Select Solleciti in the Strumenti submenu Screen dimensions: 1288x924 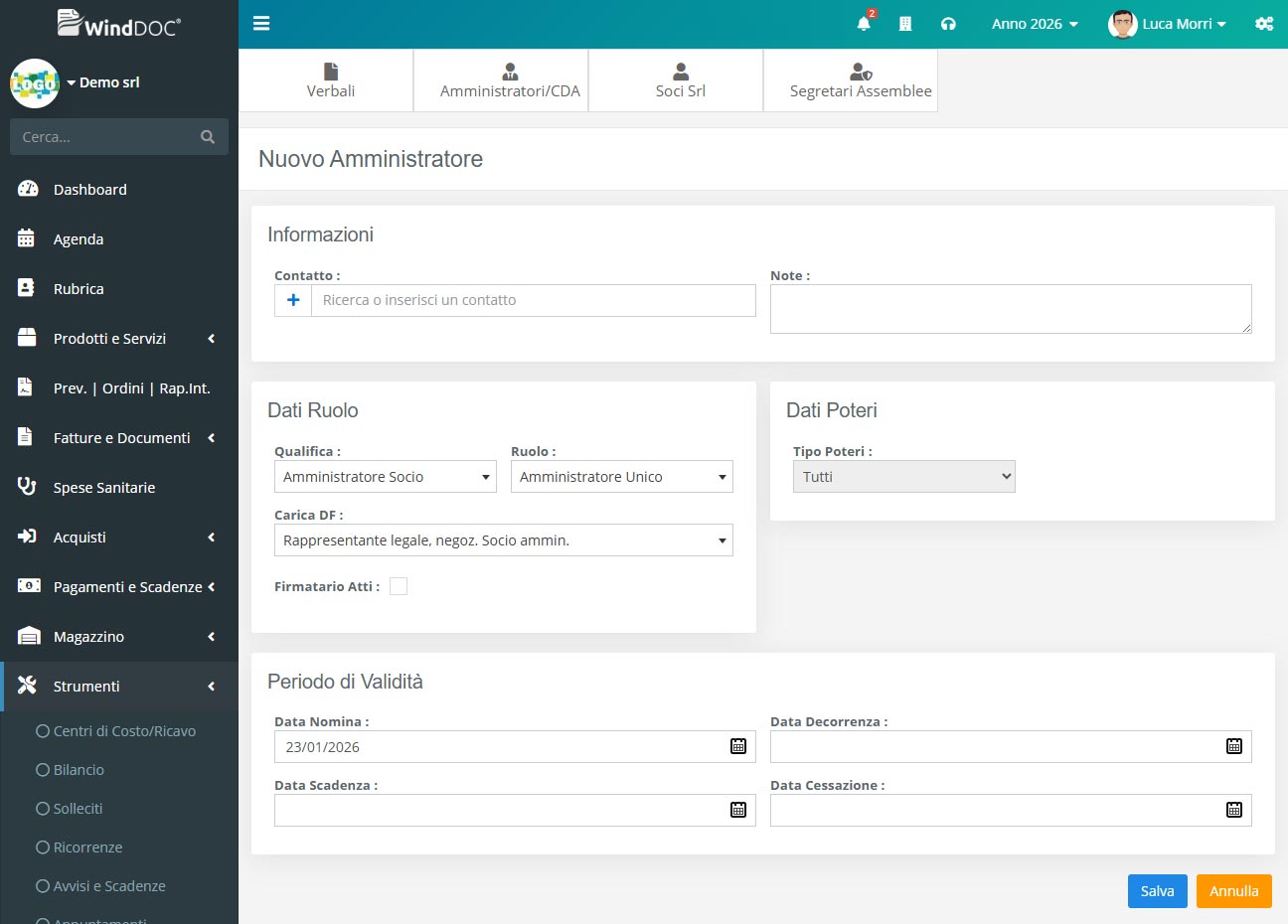point(78,809)
